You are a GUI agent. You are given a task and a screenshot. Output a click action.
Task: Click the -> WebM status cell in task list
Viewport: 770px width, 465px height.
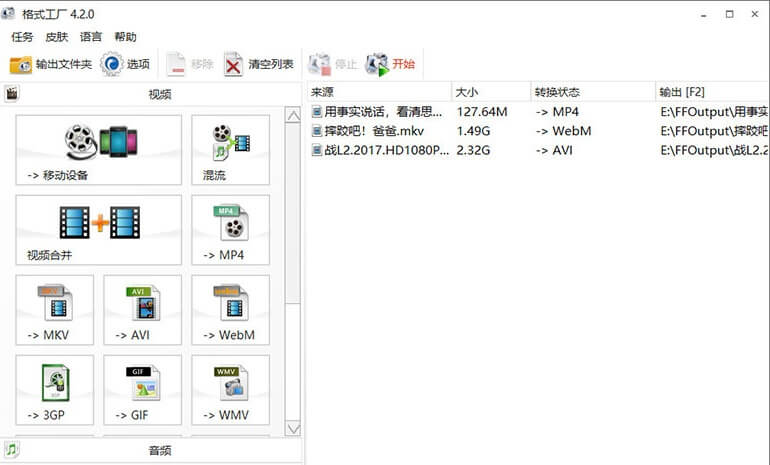coord(563,131)
